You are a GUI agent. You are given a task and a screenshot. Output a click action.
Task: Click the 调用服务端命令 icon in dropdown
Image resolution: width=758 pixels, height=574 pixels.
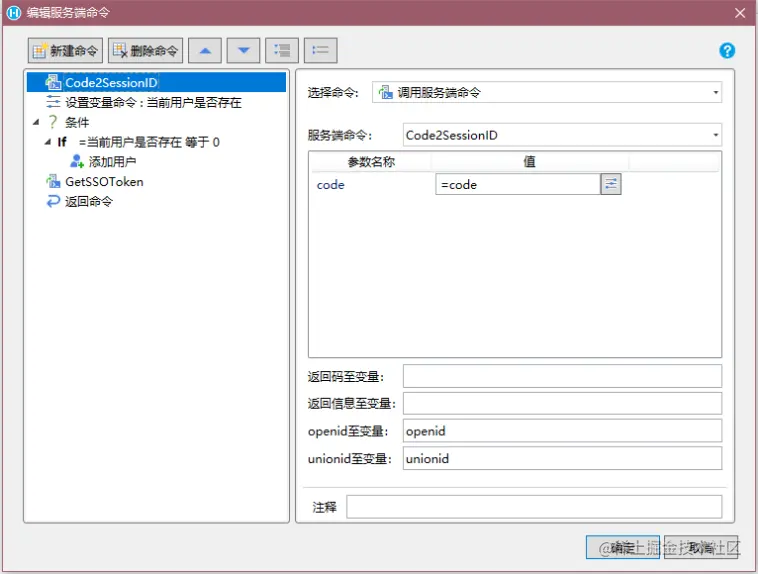click(385, 92)
